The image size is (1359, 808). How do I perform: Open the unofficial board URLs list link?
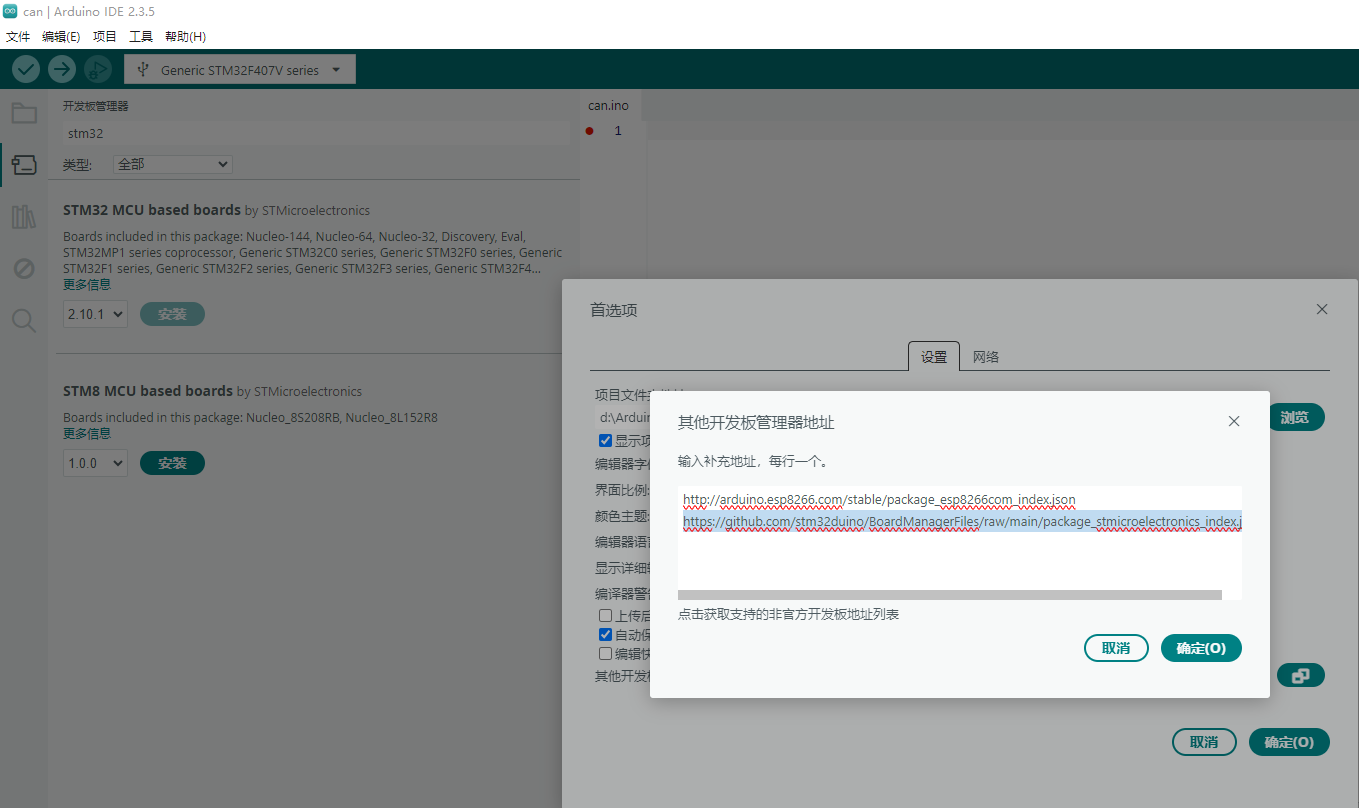tap(788, 614)
